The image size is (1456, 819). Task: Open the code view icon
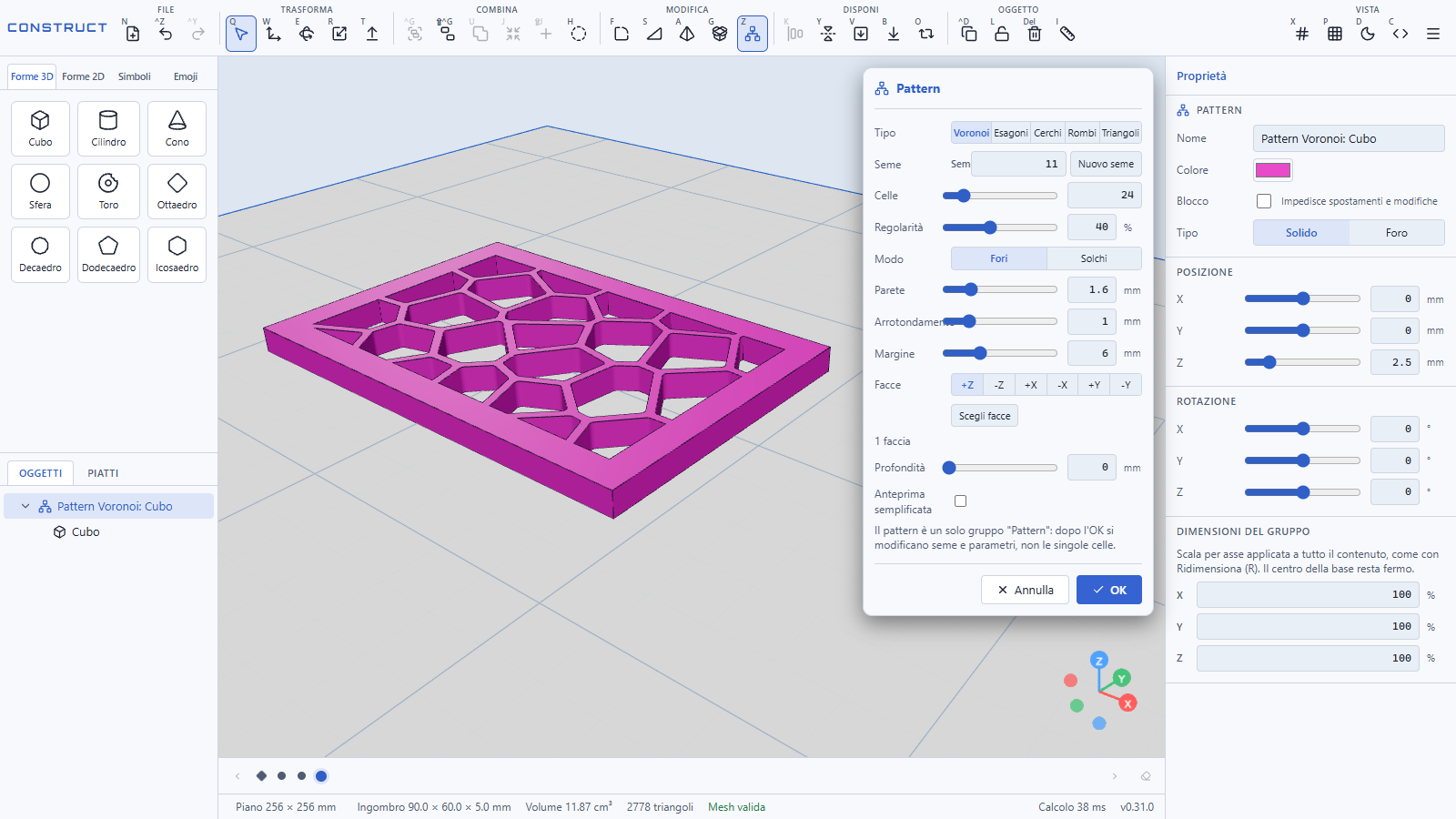[x=1400, y=34]
